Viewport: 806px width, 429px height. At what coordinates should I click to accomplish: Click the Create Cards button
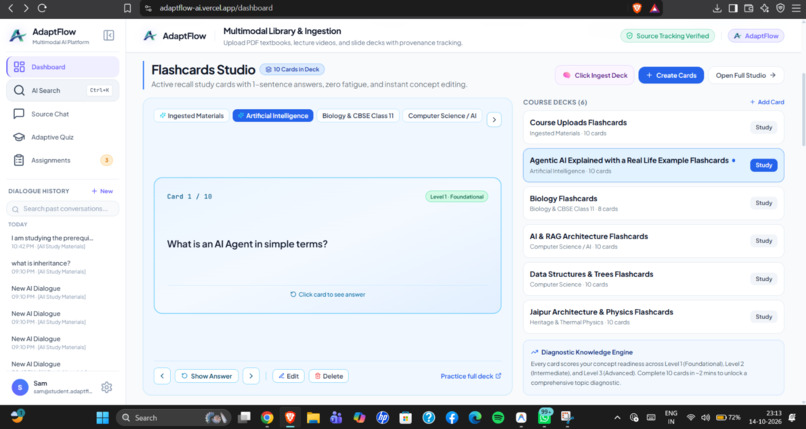point(671,75)
